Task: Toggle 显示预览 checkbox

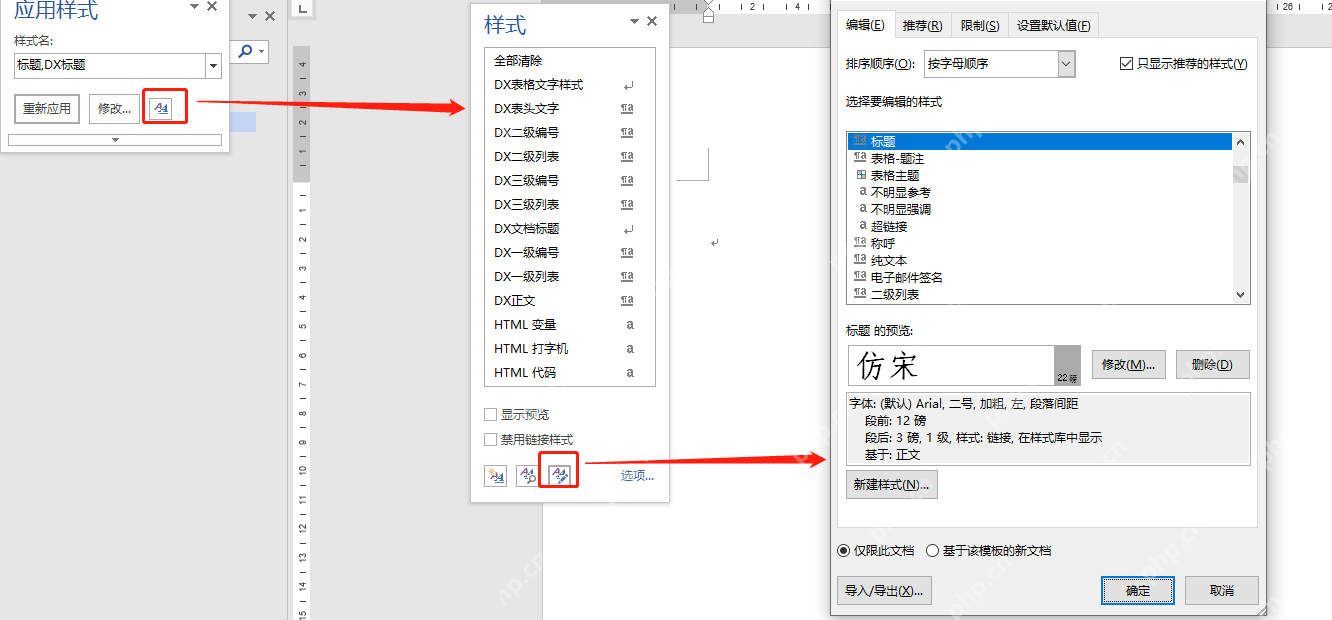Action: point(491,414)
